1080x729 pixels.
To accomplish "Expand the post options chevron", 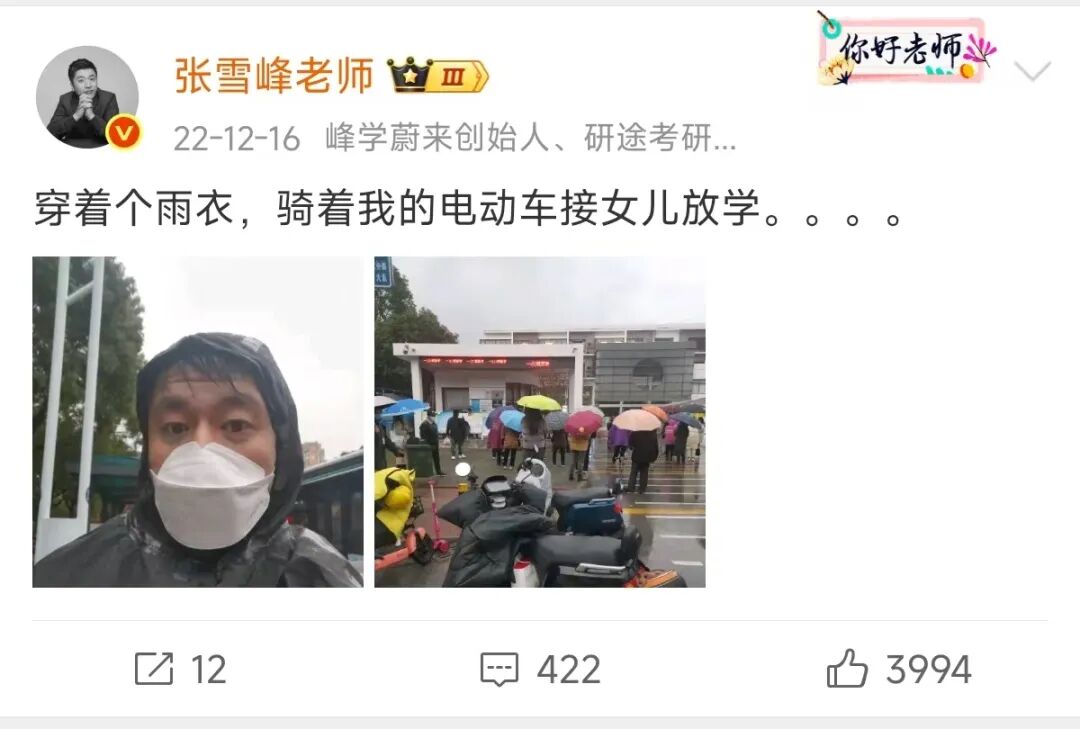I will (1032, 70).
